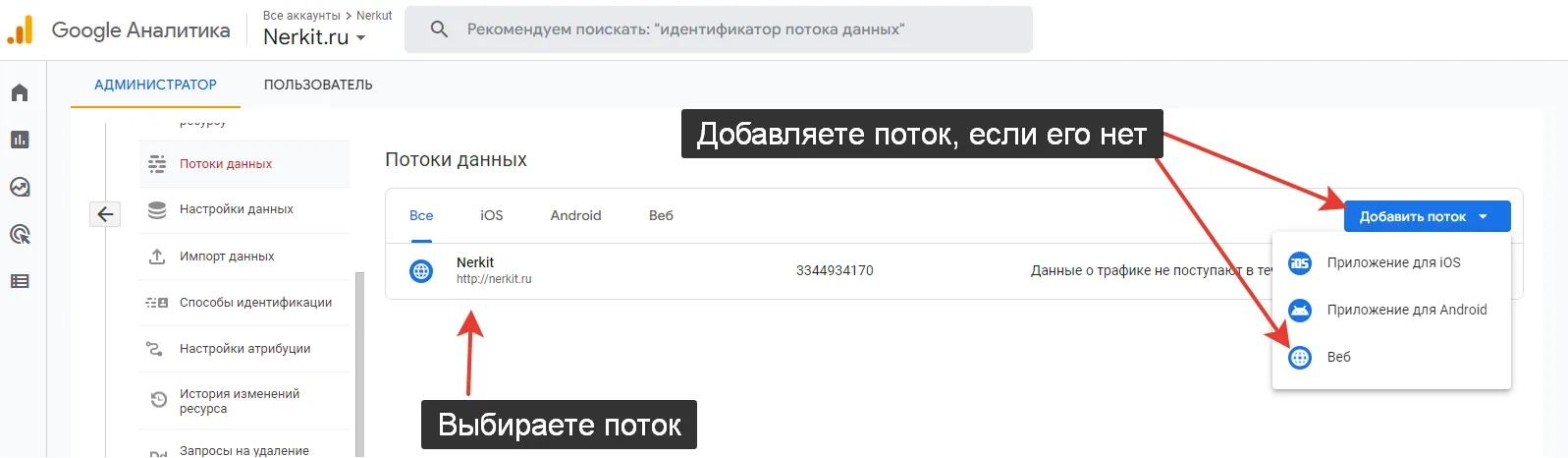Screen dimensions: 1568x458
Task: Click the globe icon of Nerkit stream
Action: [x=421, y=271]
